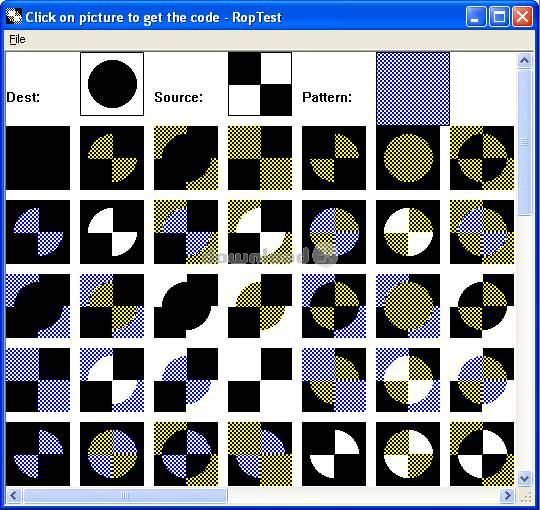Select the two black squares on white picture
Screen dimensions: 540x510
(x=260, y=380)
